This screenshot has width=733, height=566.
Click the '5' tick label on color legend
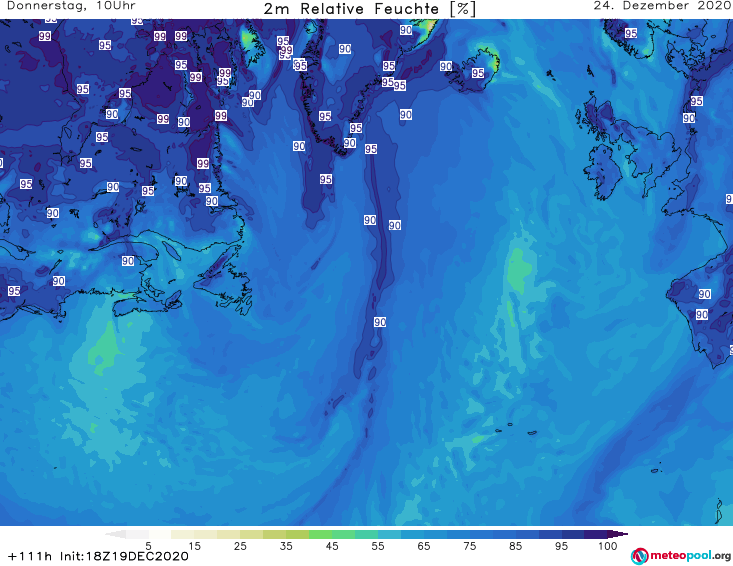tap(148, 546)
